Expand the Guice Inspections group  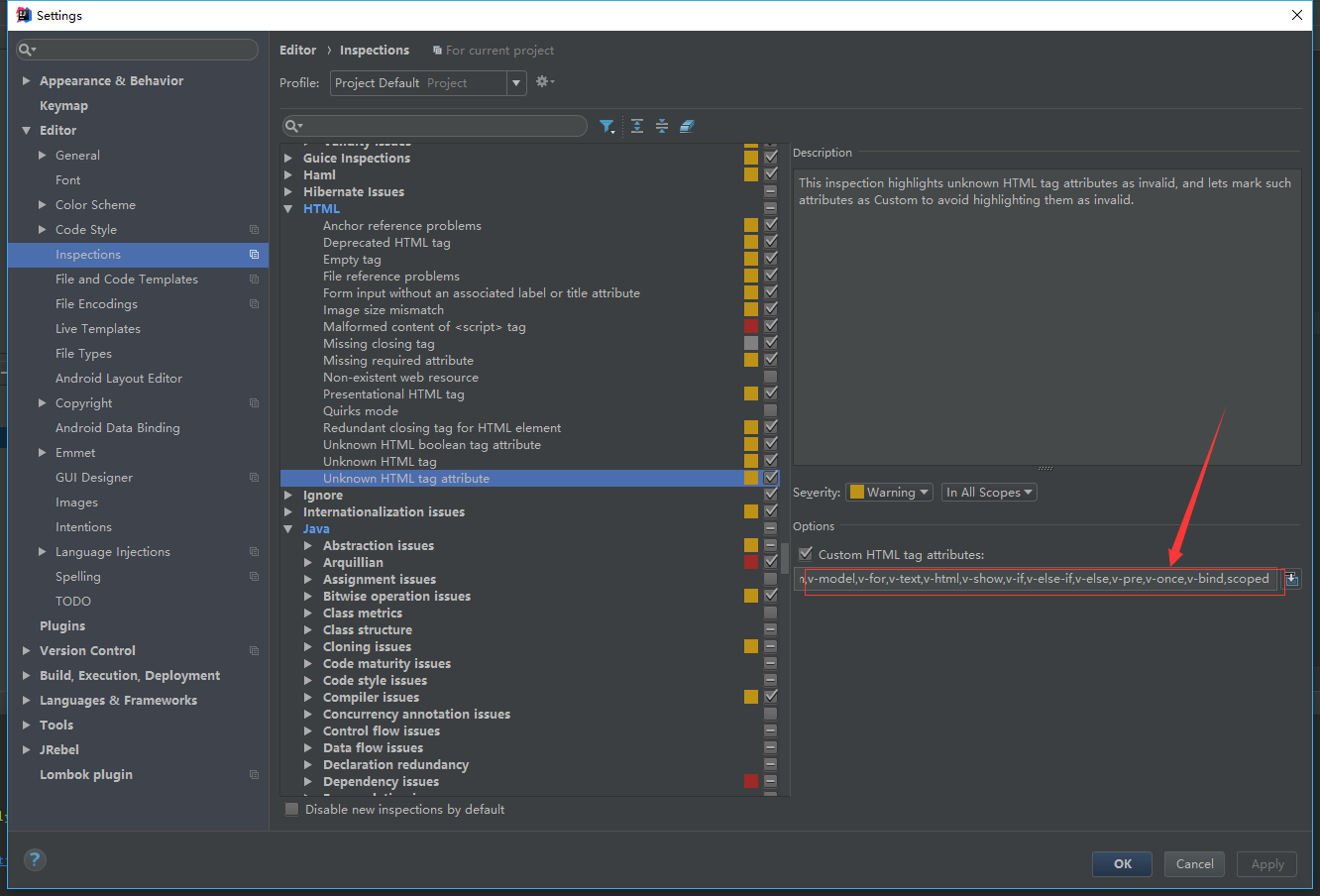[288, 159]
